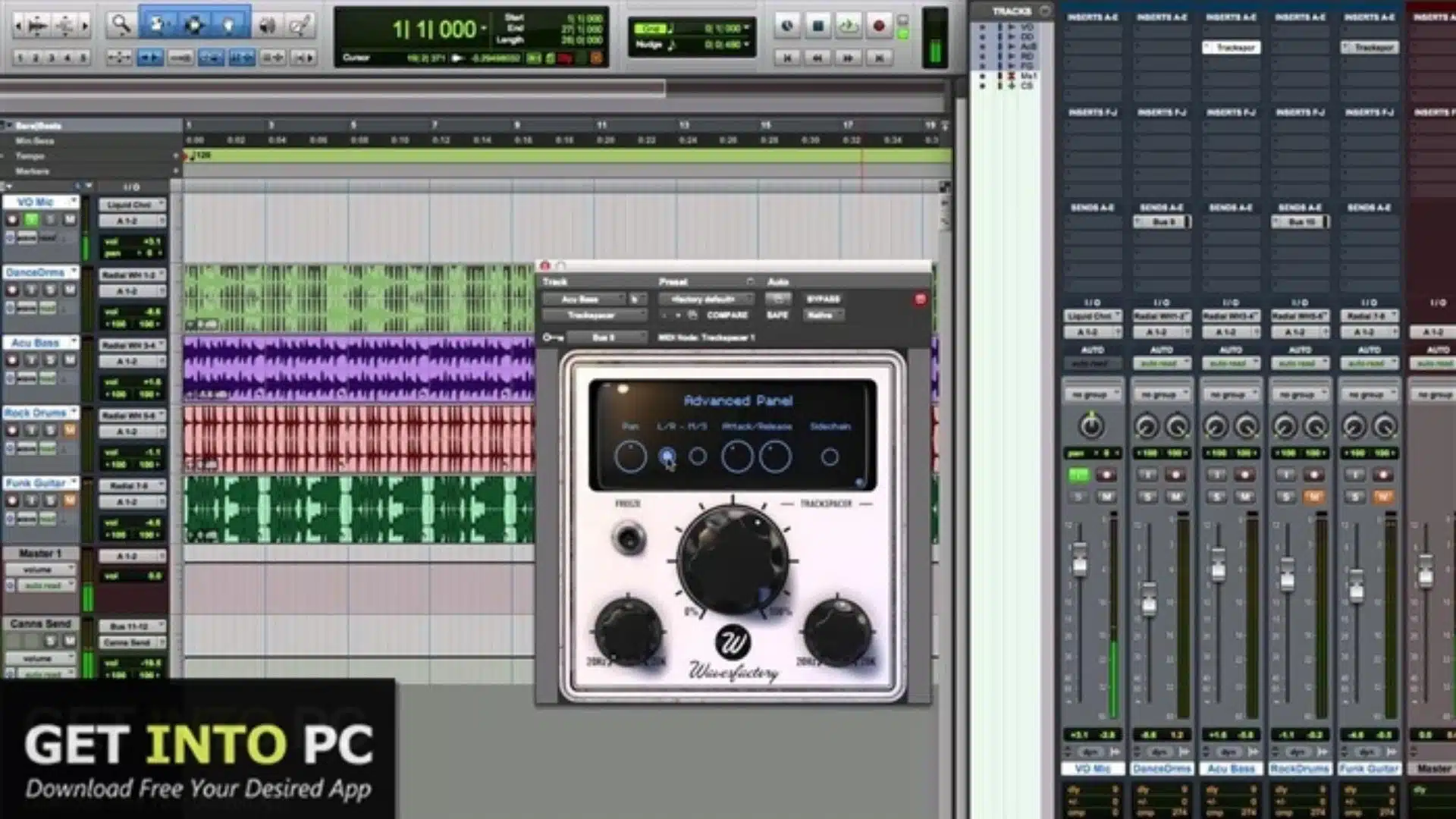Click the Trackspacer insert on Acu Bass mixer channel
The height and width of the screenshot is (819, 1456).
tap(1232, 48)
